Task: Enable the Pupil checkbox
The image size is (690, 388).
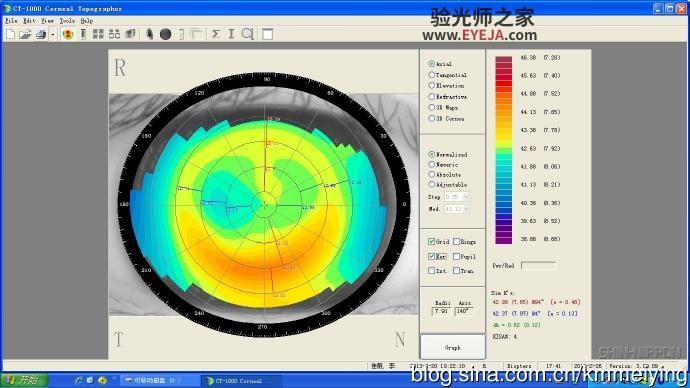Action: tap(456, 256)
